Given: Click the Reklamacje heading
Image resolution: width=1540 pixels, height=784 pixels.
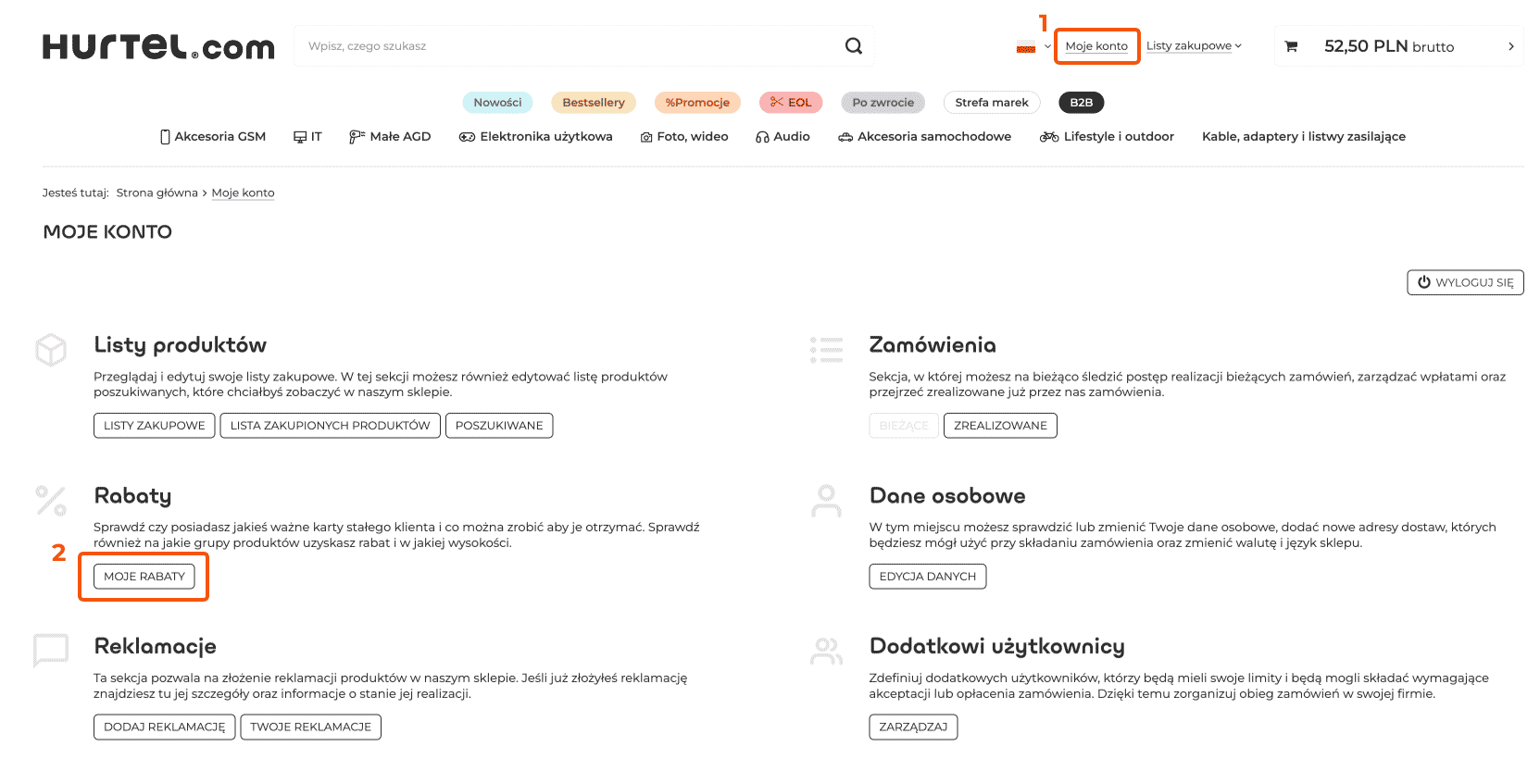Looking at the screenshot, I should pyautogui.click(x=156, y=646).
